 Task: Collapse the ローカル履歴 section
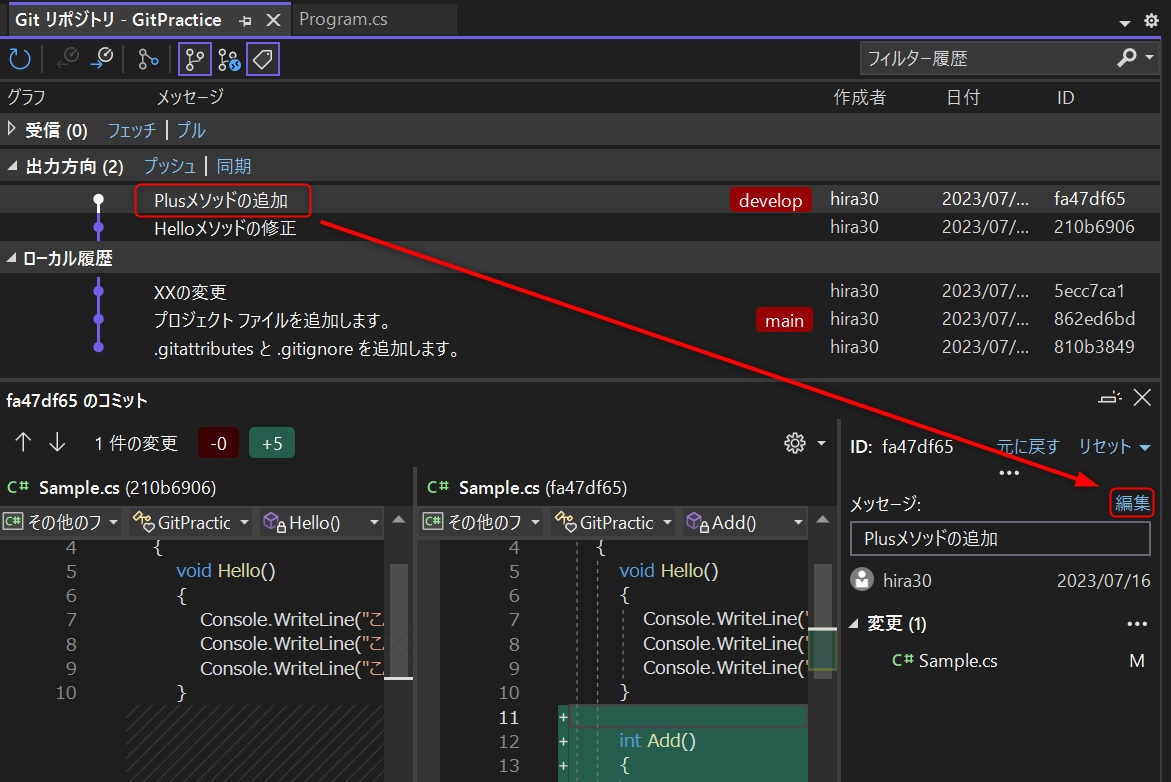(12, 258)
